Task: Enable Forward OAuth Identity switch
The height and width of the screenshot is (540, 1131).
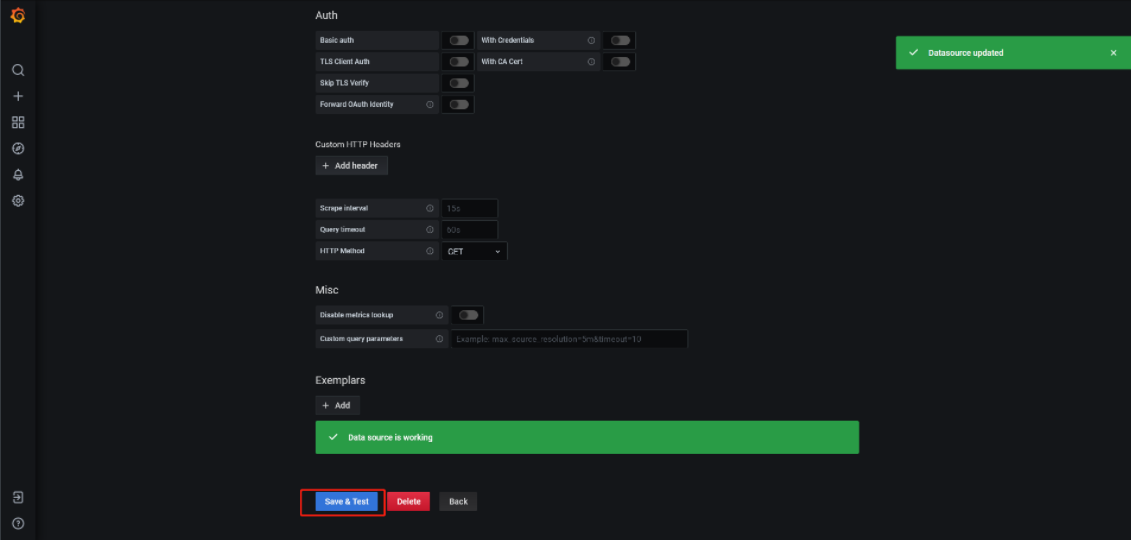Action: [459, 105]
